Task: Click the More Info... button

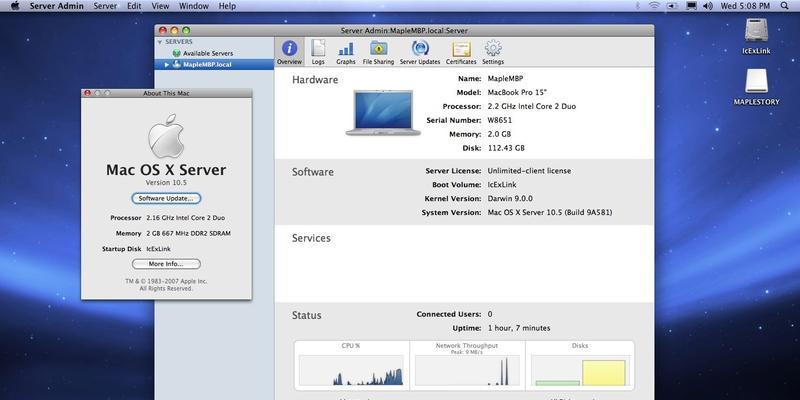Action: click(166, 264)
